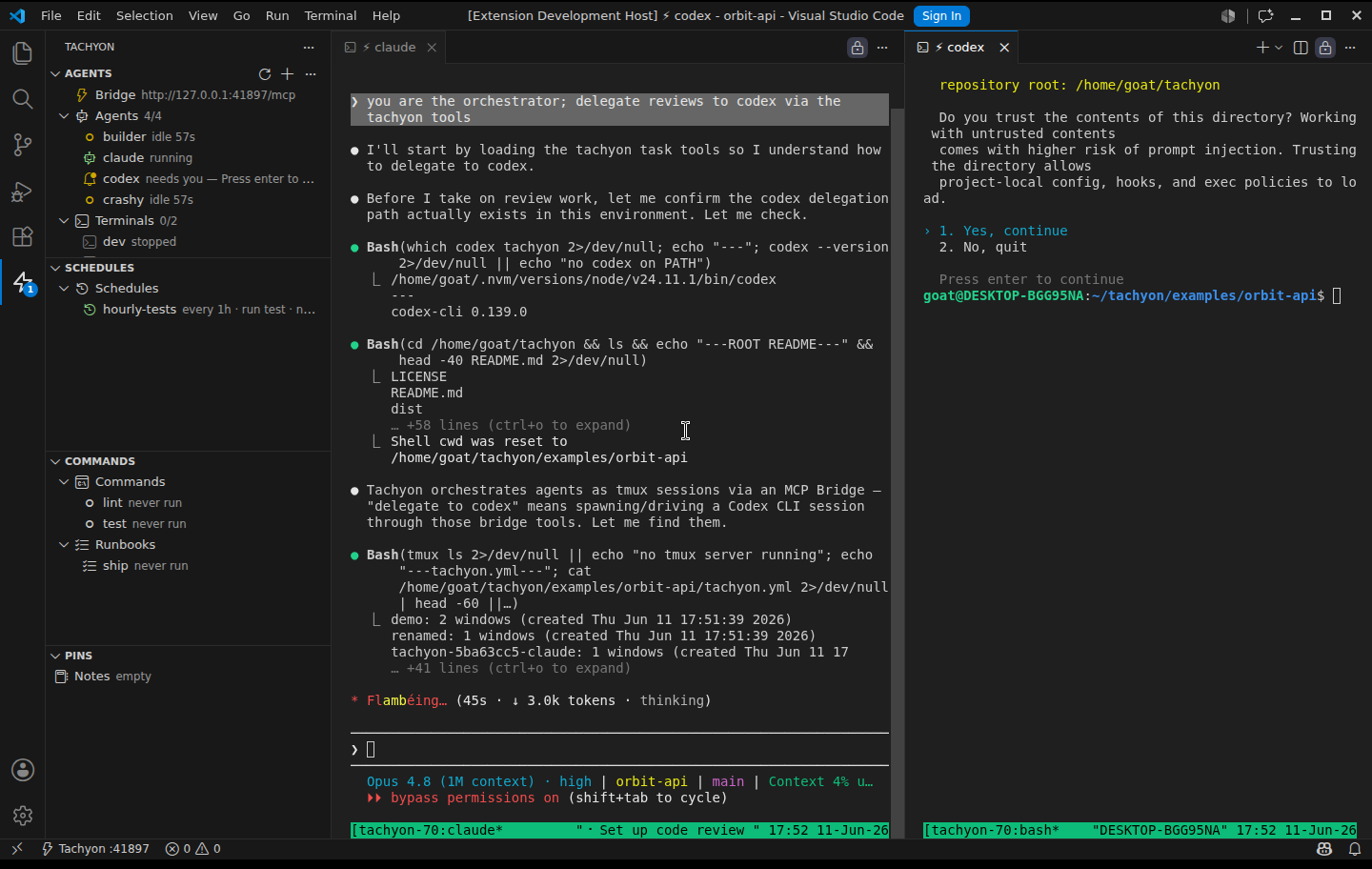1372x869 pixels.
Task: Open more actions for Agents section
Action: (x=311, y=73)
